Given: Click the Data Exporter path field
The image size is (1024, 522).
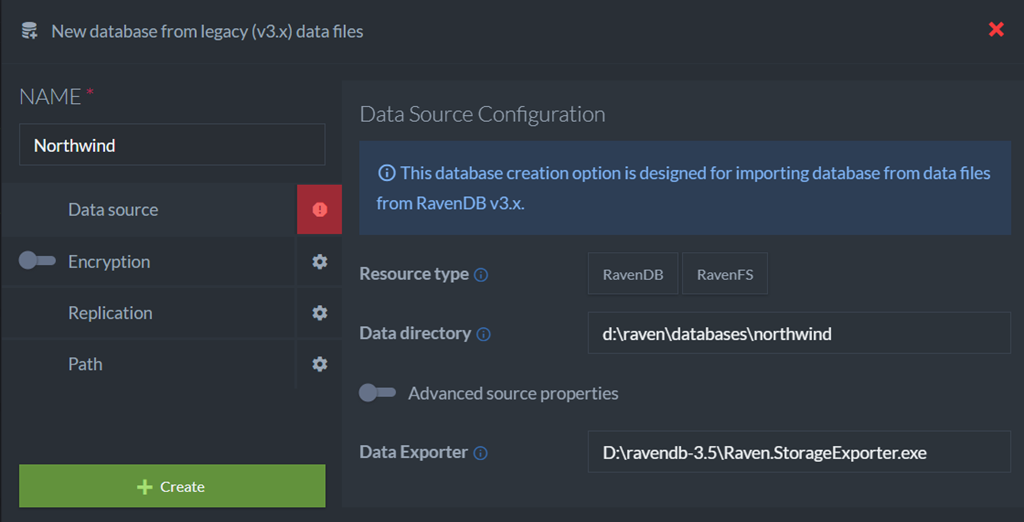Looking at the screenshot, I should click(x=799, y=451).
